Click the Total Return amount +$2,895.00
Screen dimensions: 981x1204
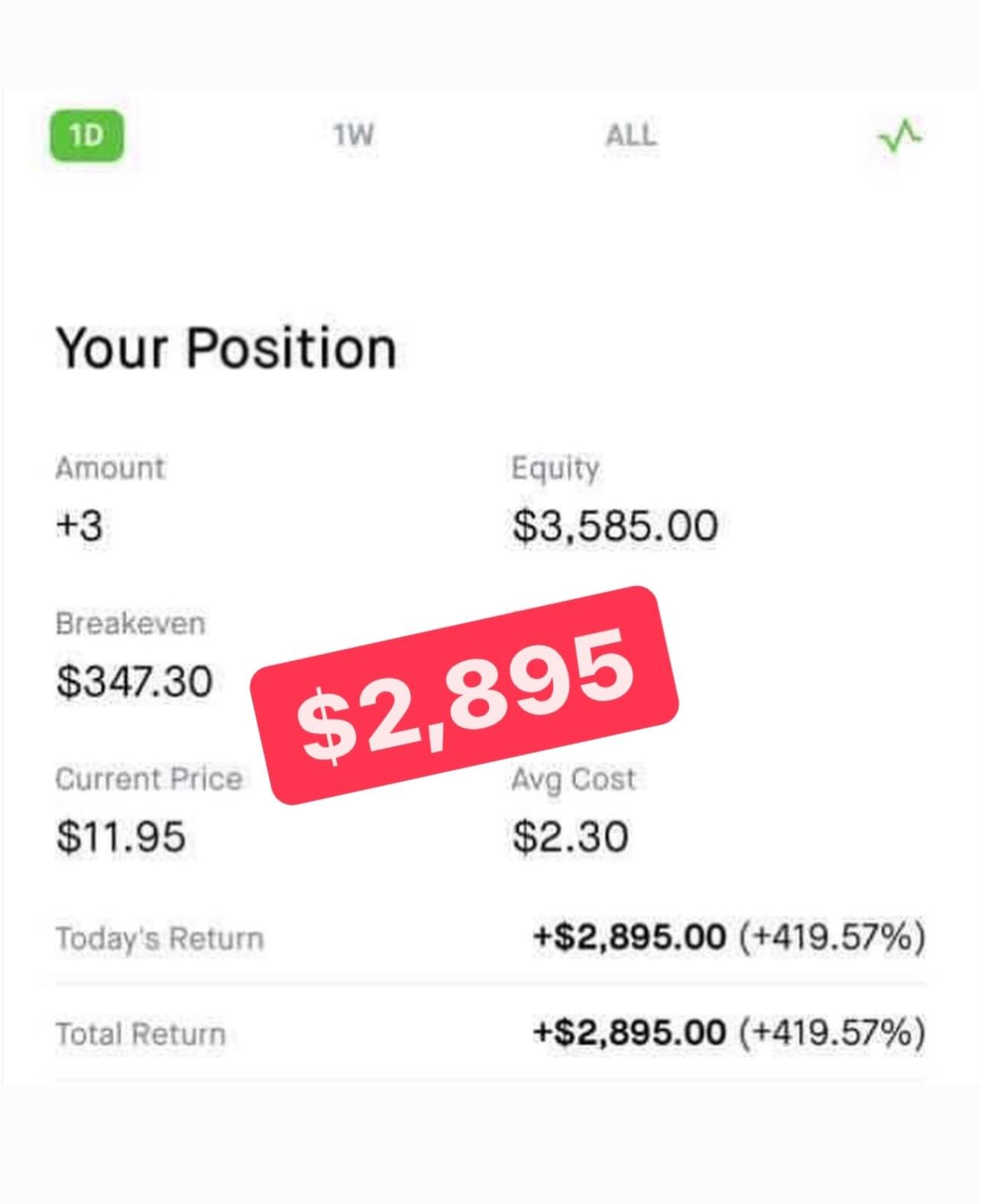pos(630,1033)
